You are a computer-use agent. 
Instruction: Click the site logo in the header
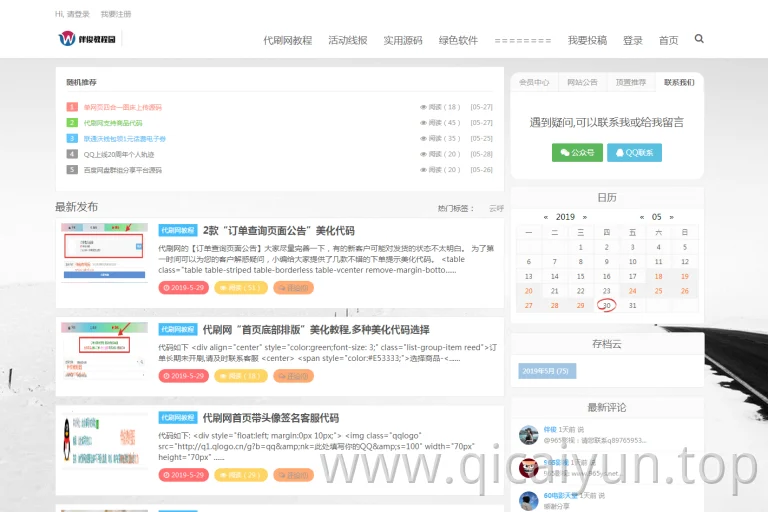(87, 38)
